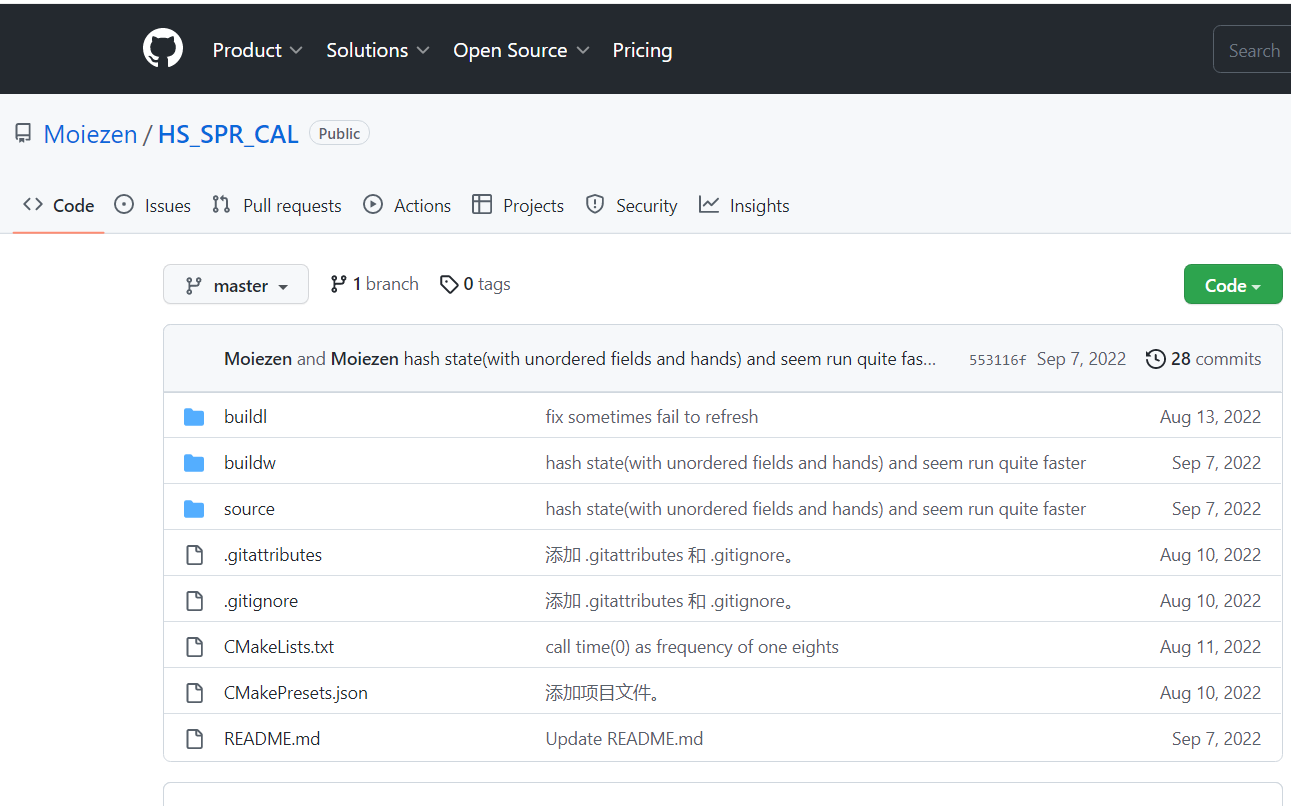
Task: Switch to the Insights tab
Action: coord(745,205)
